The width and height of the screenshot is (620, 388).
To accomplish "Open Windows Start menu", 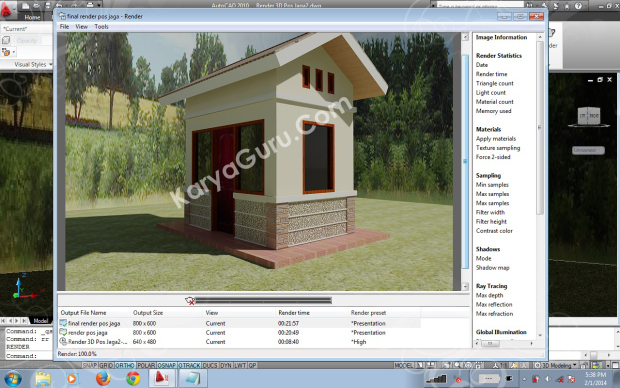I will click(13, 379).
